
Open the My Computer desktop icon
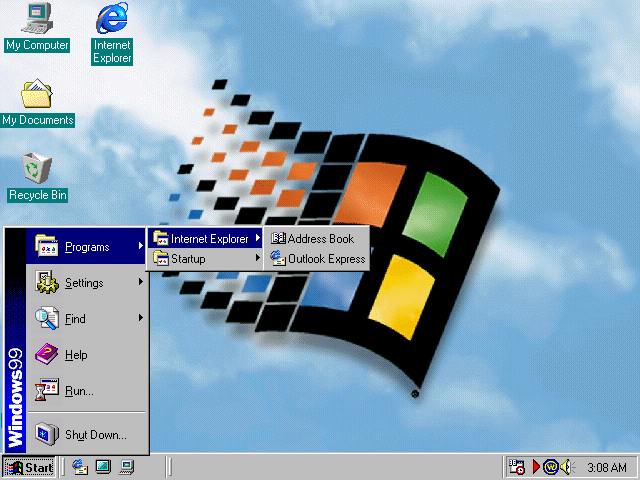(37, 27)
